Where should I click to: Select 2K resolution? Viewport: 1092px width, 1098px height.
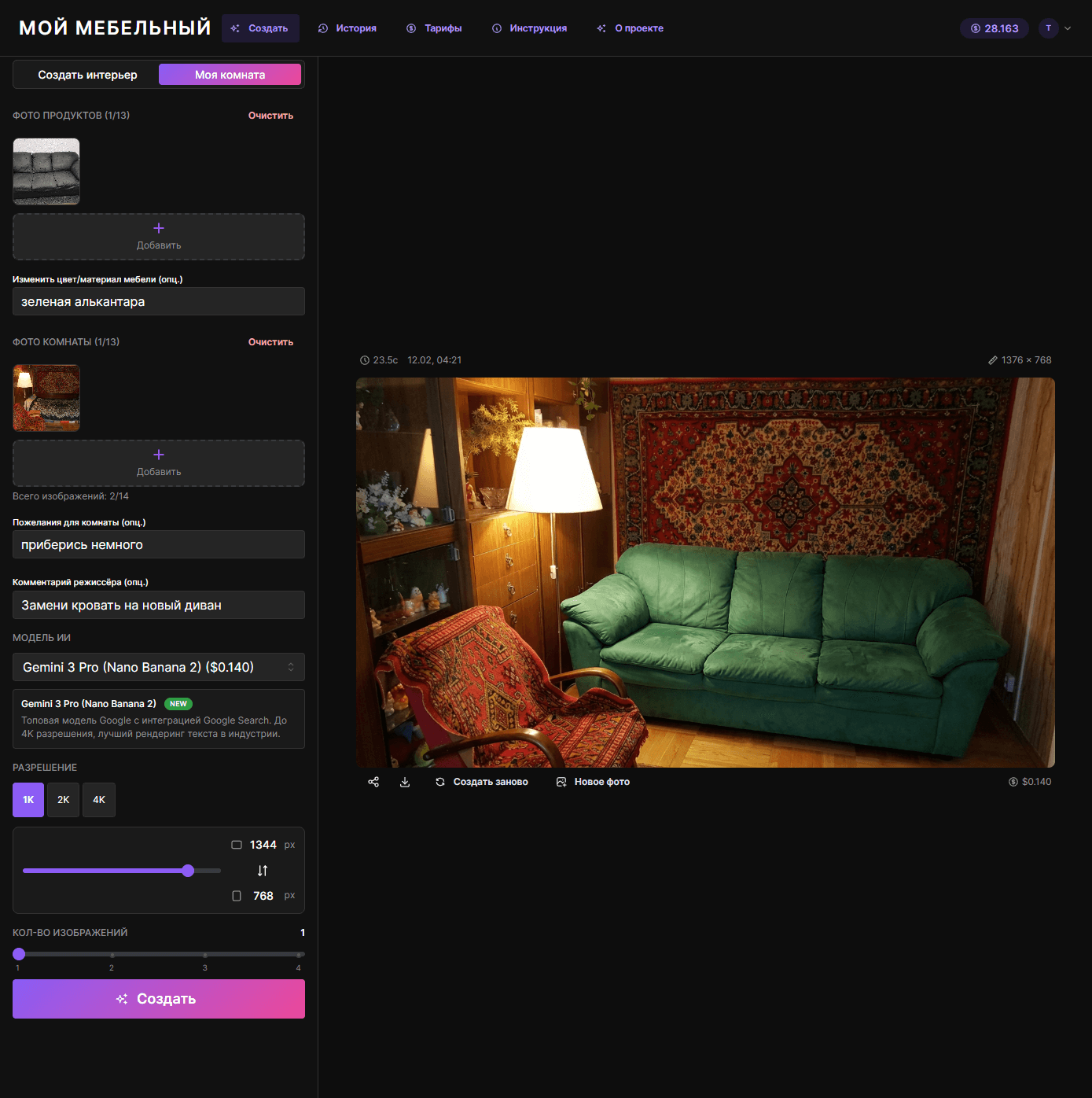pyautogui.click(x=63, y=800)
